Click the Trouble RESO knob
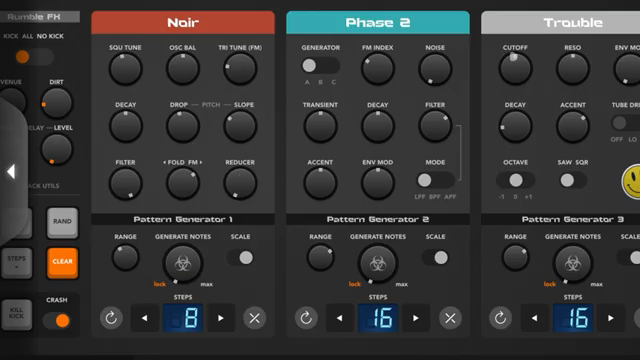The width and height of the screenshot is (640, 360). tap(573, 69)
